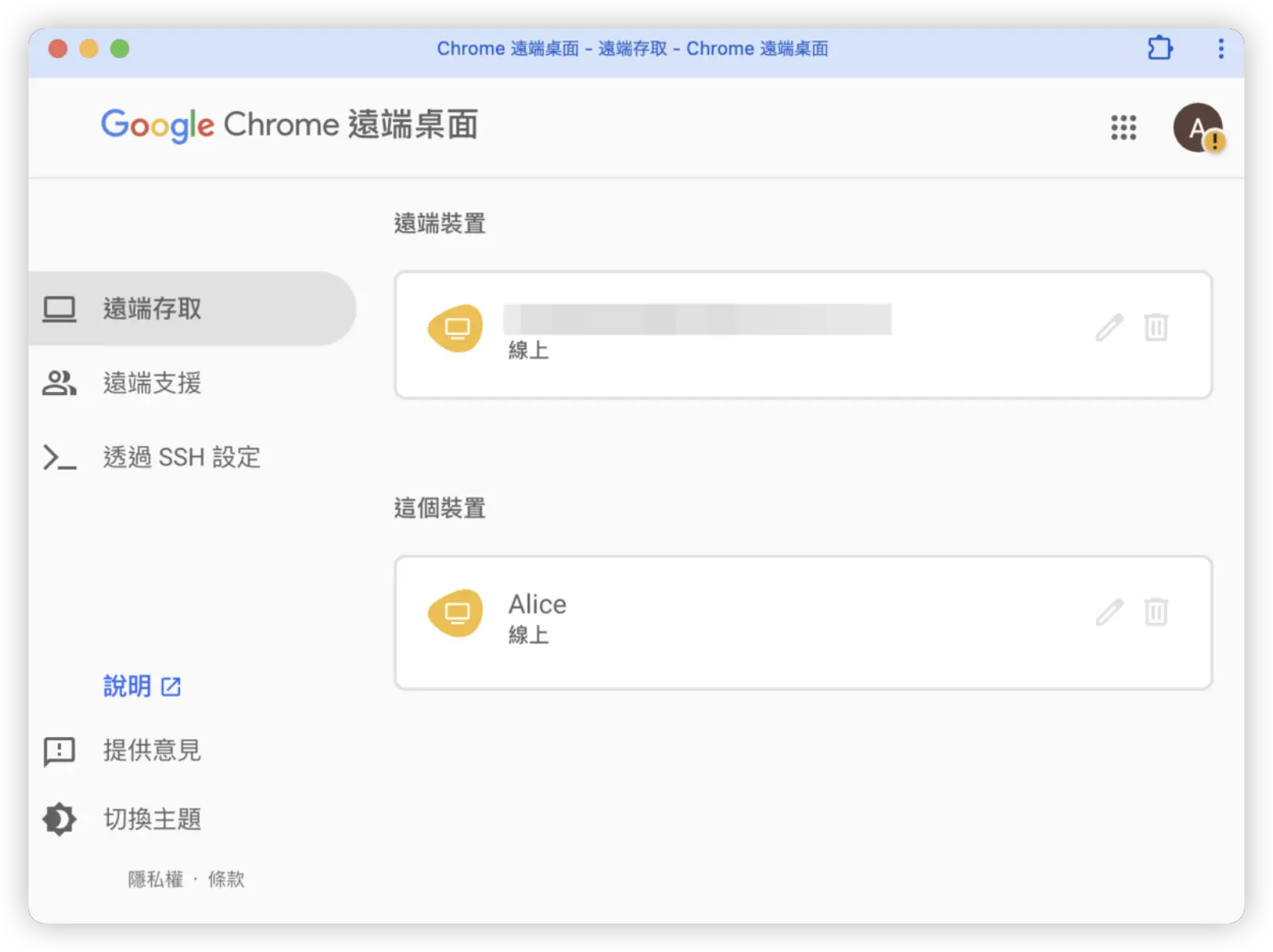Open the 隱私權 privacy link
Screen dimensions: 1273x952
click(156, 879)
